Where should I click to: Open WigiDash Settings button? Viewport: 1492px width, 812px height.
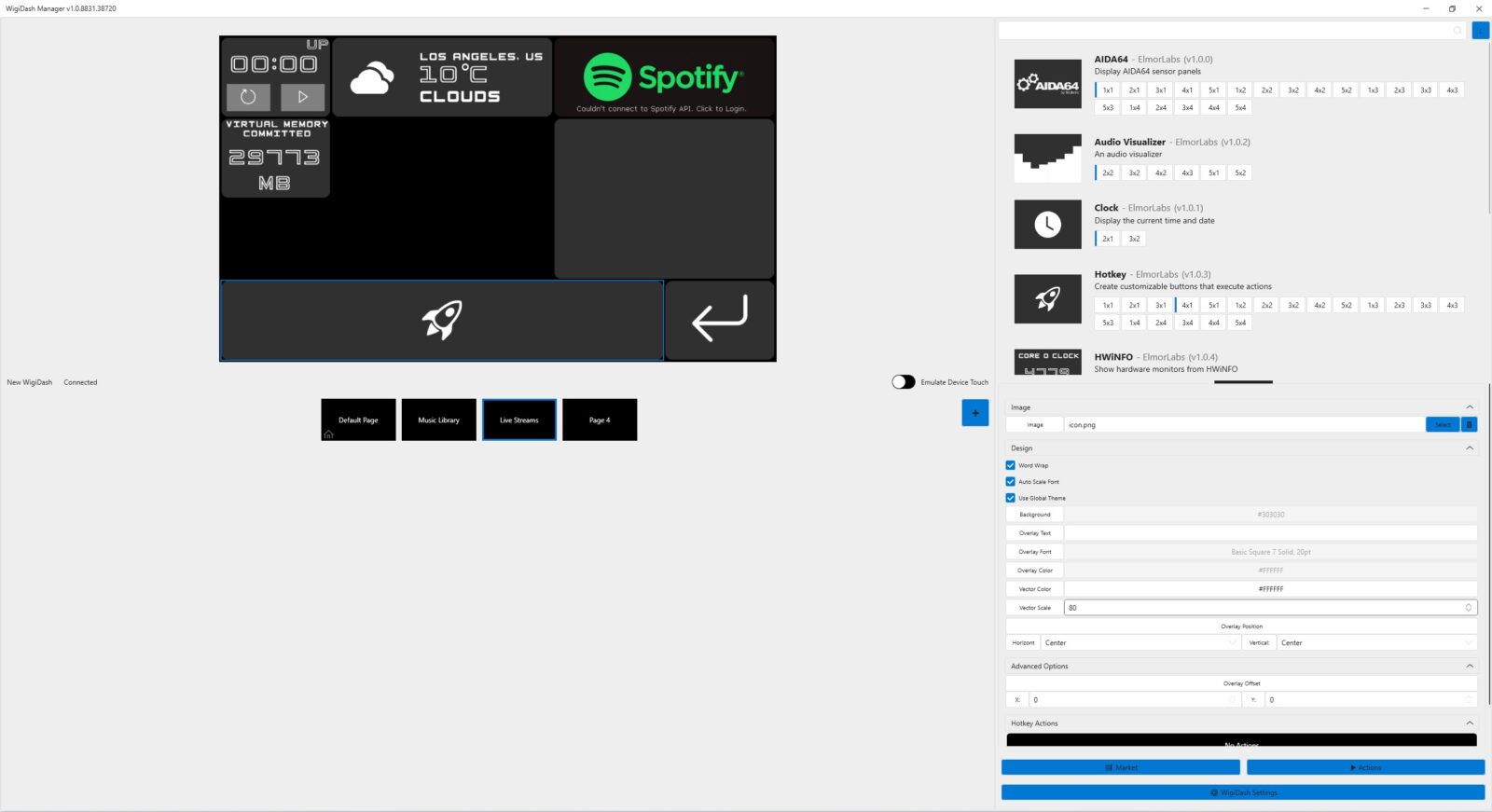tap(1242, 792)
